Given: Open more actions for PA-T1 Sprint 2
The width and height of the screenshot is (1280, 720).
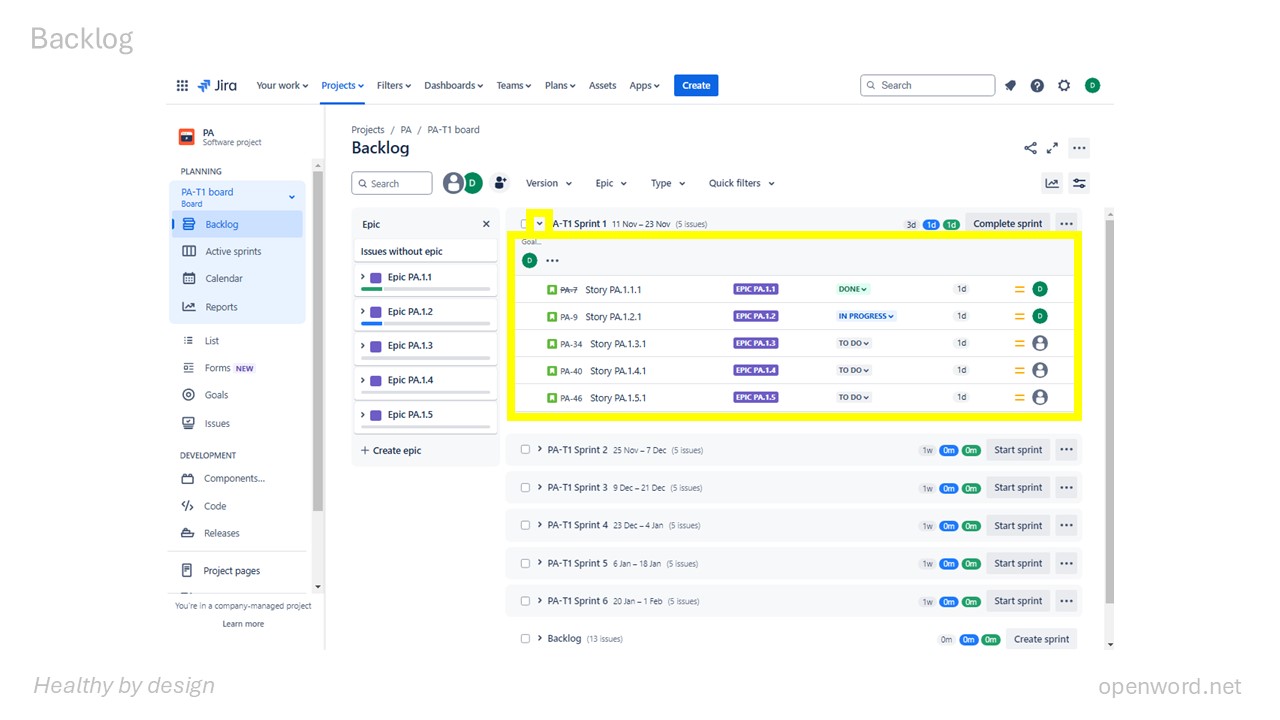Looking at the screenshot, I should [1066, 450].
